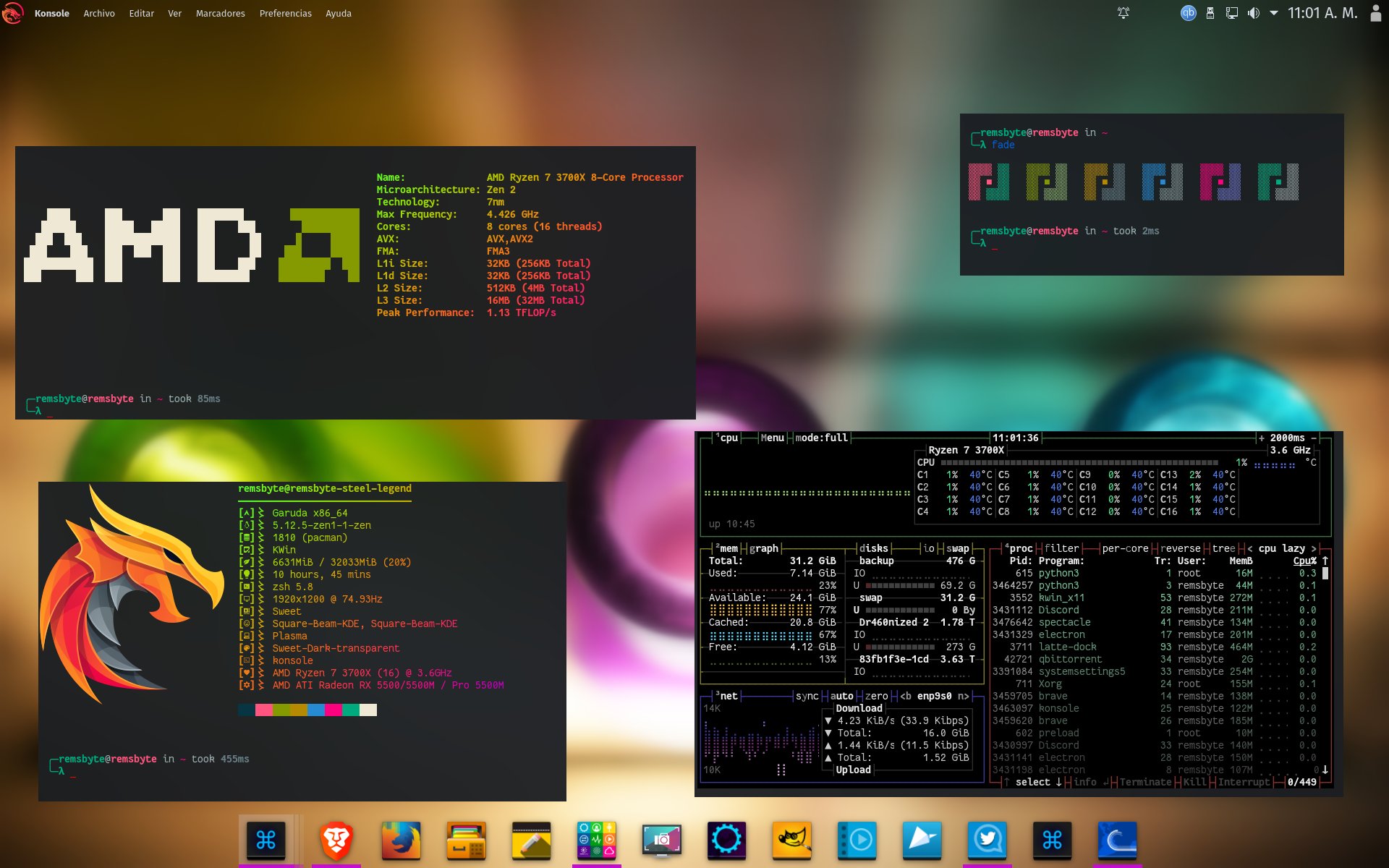The height and width of the screenshot is (868, 1389).
Task: Launch Firefox from the dock
Action: [x=401, y=840]
